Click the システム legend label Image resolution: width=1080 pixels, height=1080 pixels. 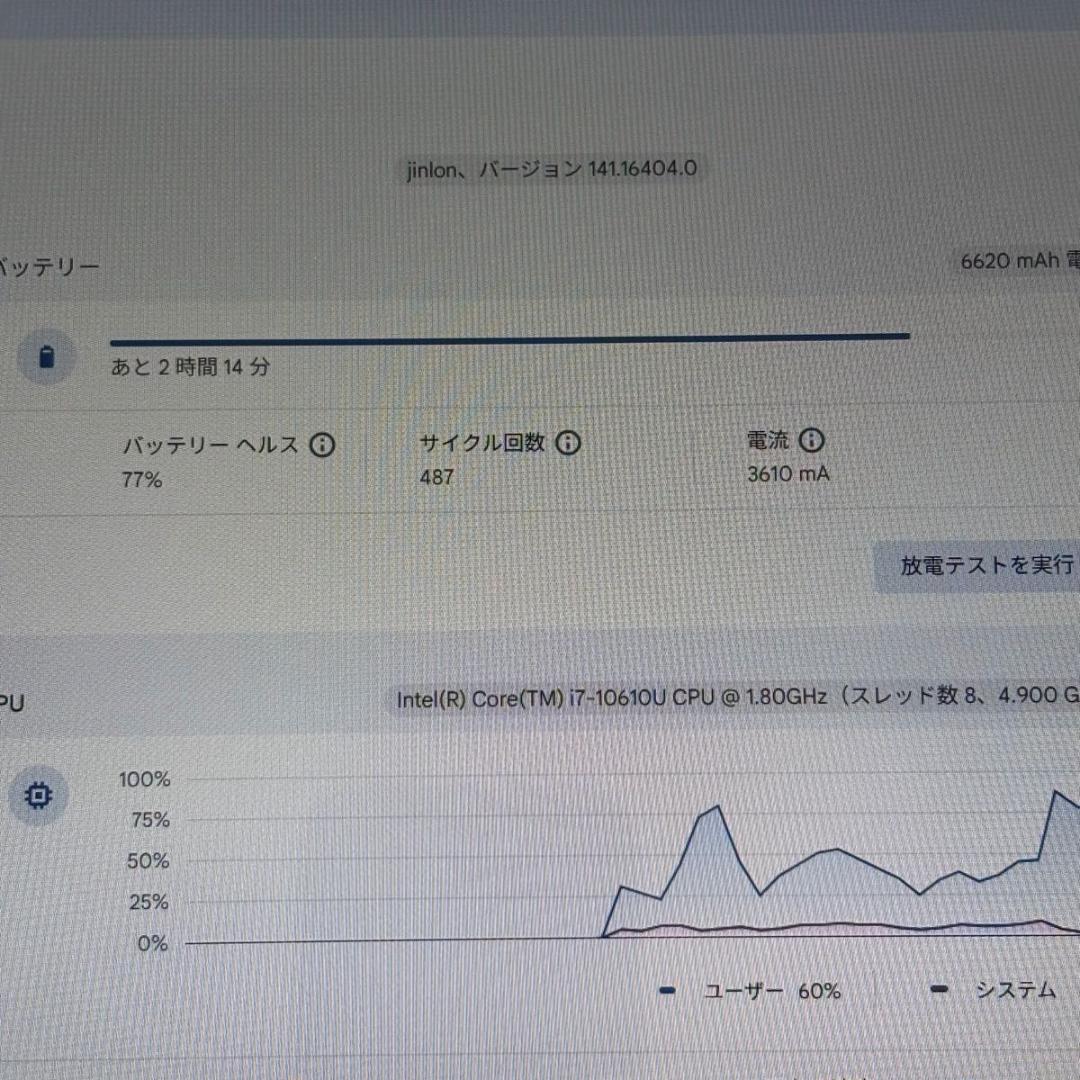1015,990
